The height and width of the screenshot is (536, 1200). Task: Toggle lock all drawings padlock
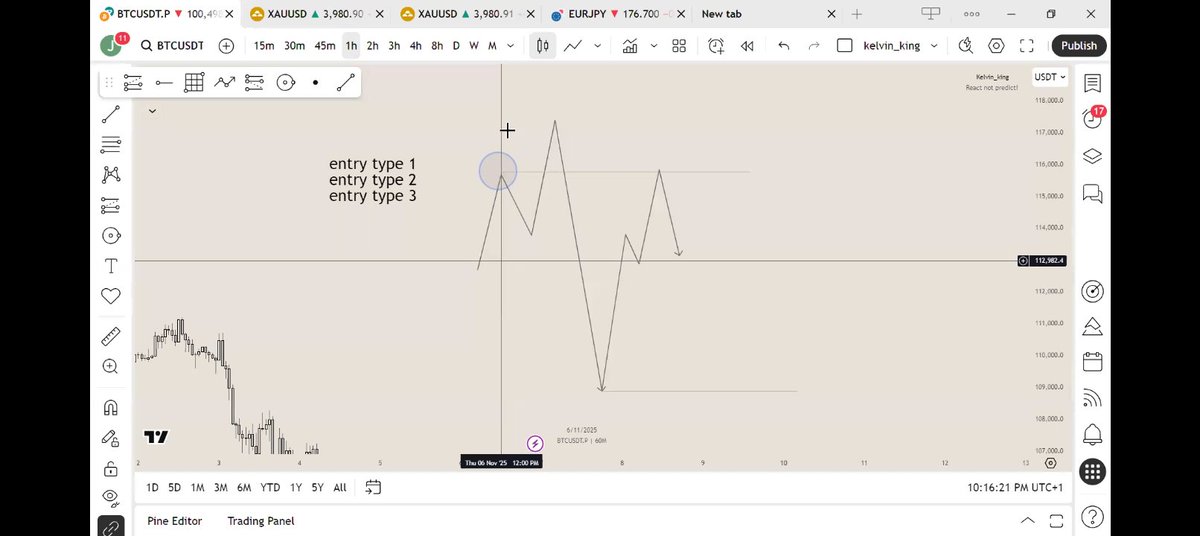pos(111,468)
